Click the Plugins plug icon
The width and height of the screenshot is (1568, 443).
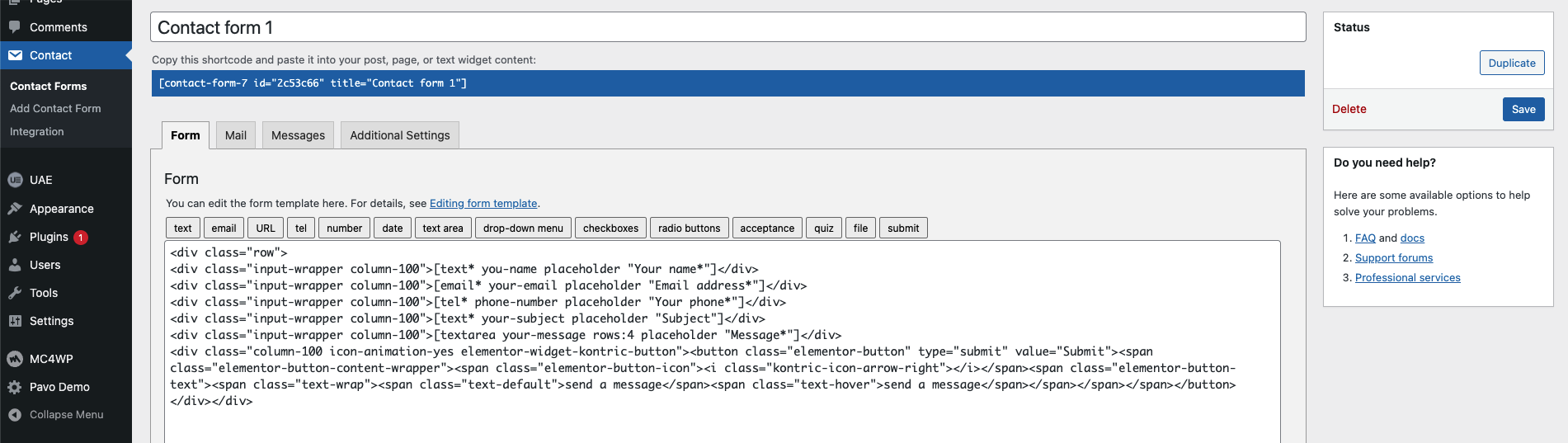[x=15, y=237]
